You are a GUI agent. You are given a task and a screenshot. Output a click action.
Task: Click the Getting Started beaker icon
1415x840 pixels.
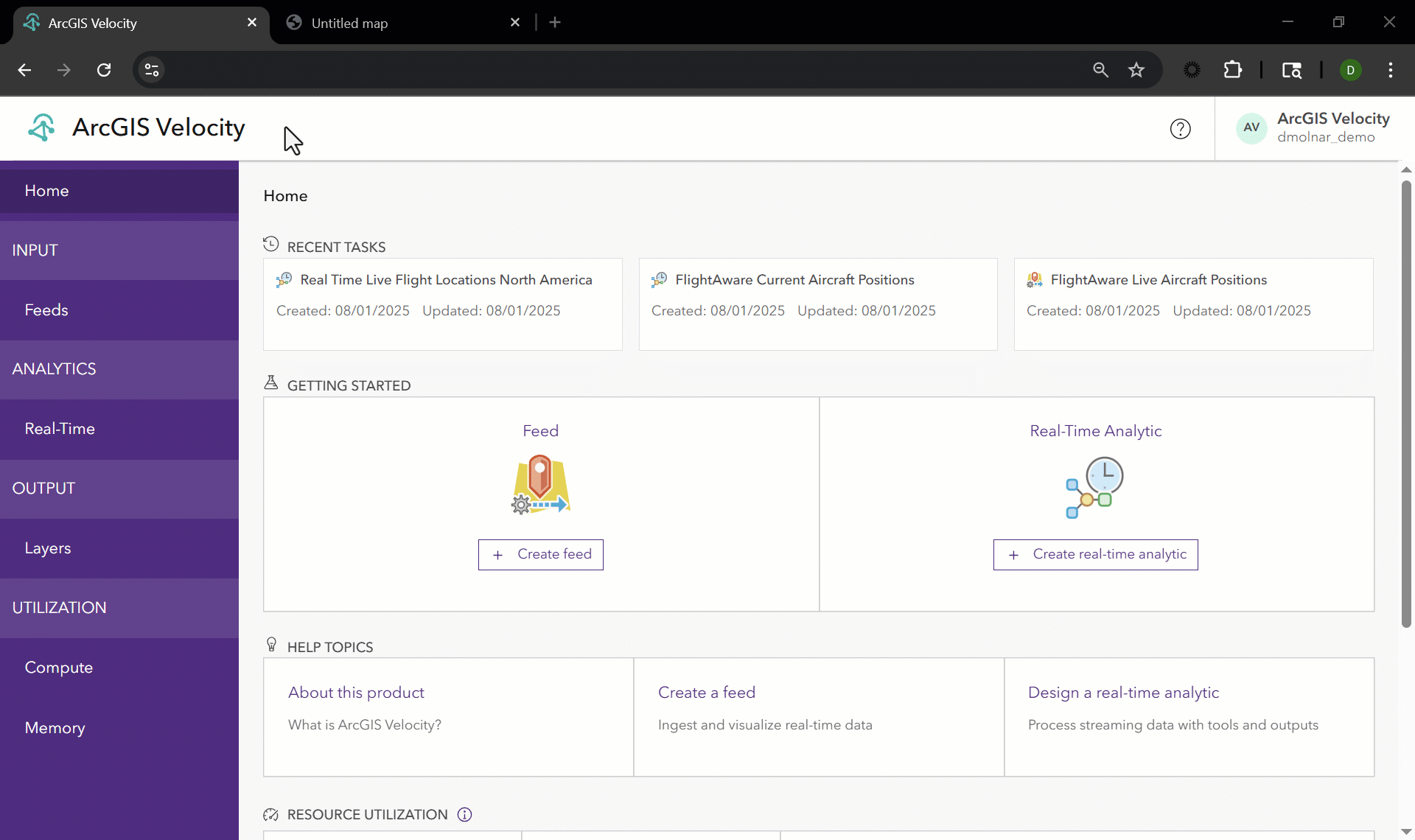270,382
